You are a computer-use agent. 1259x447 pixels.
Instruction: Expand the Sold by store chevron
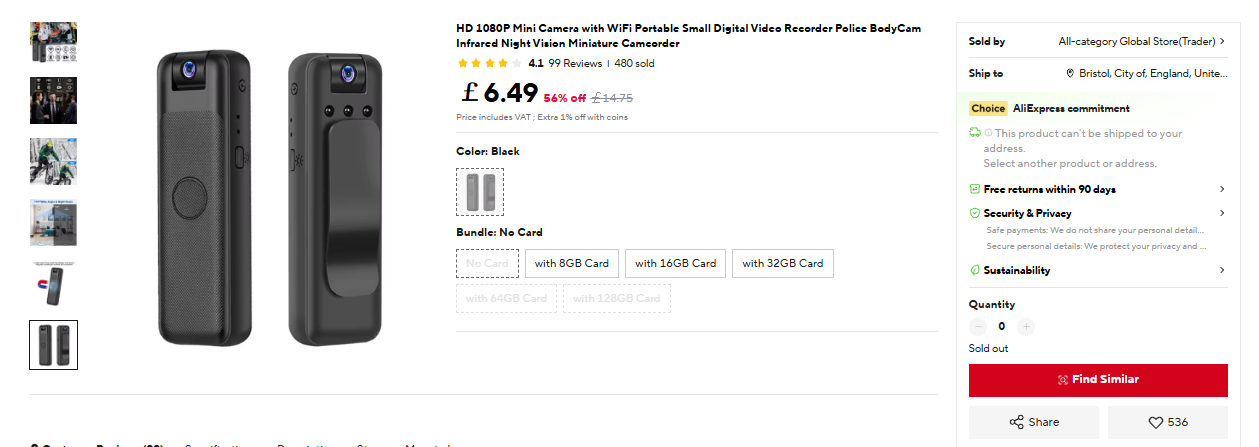pos(1223,42)
